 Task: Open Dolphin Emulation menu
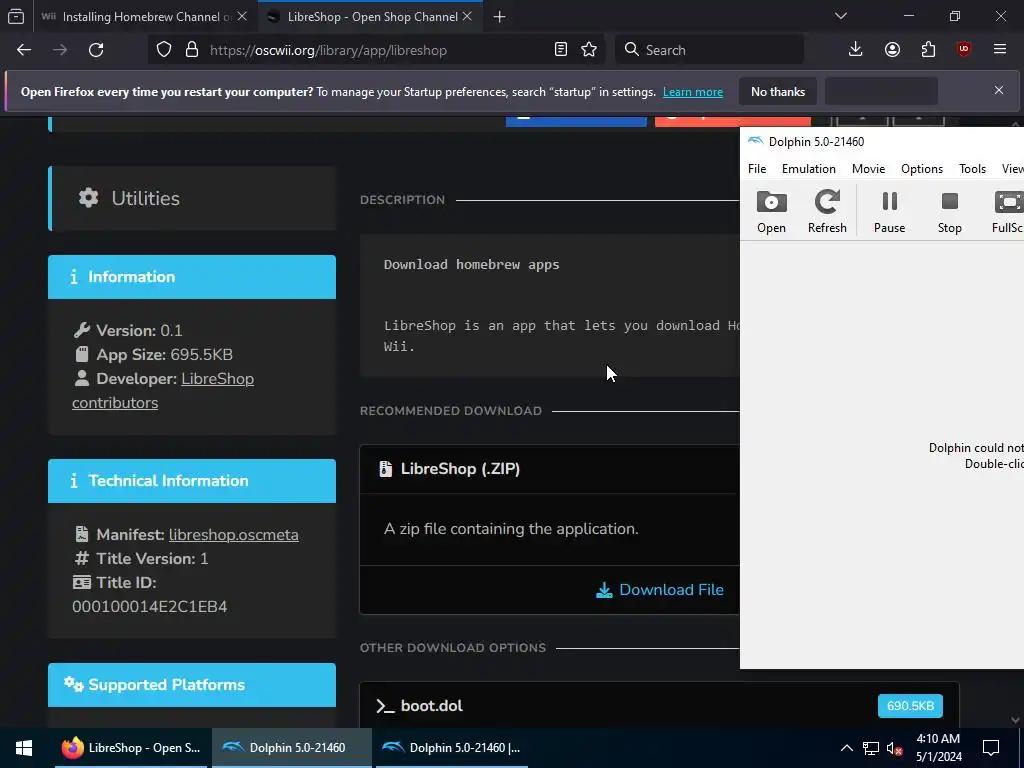pyautogui.click(x=808, y=168)
